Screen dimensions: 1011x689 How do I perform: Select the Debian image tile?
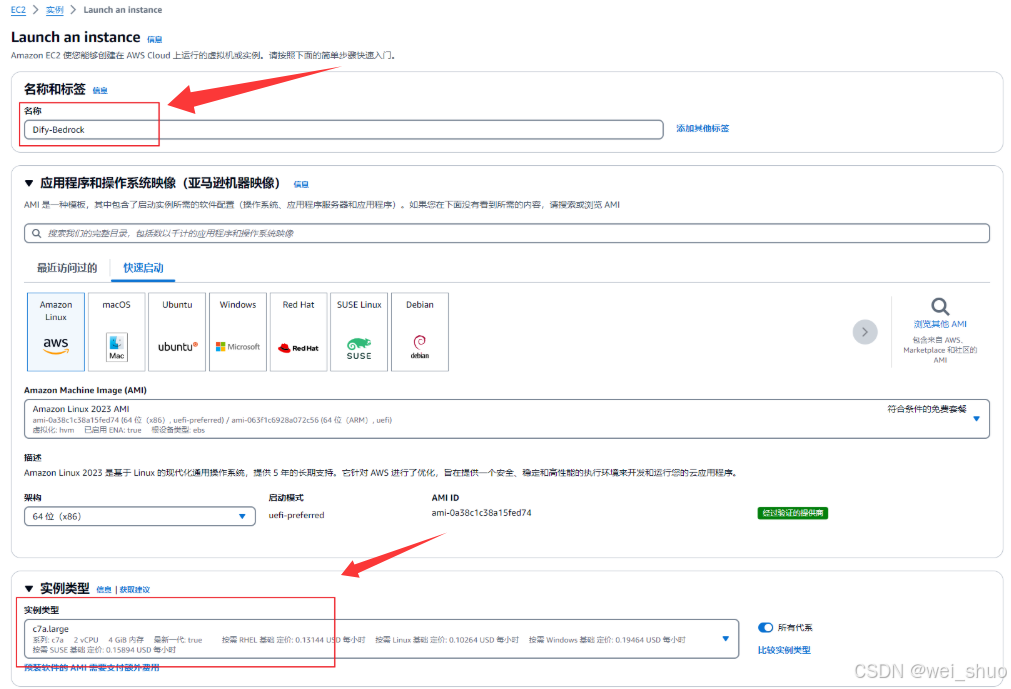coord(420,332)
